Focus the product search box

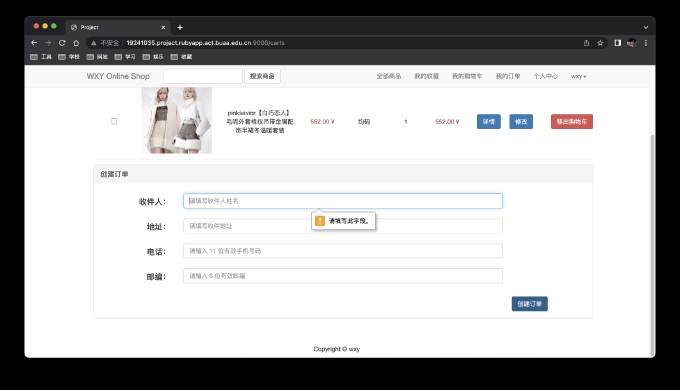203,76
